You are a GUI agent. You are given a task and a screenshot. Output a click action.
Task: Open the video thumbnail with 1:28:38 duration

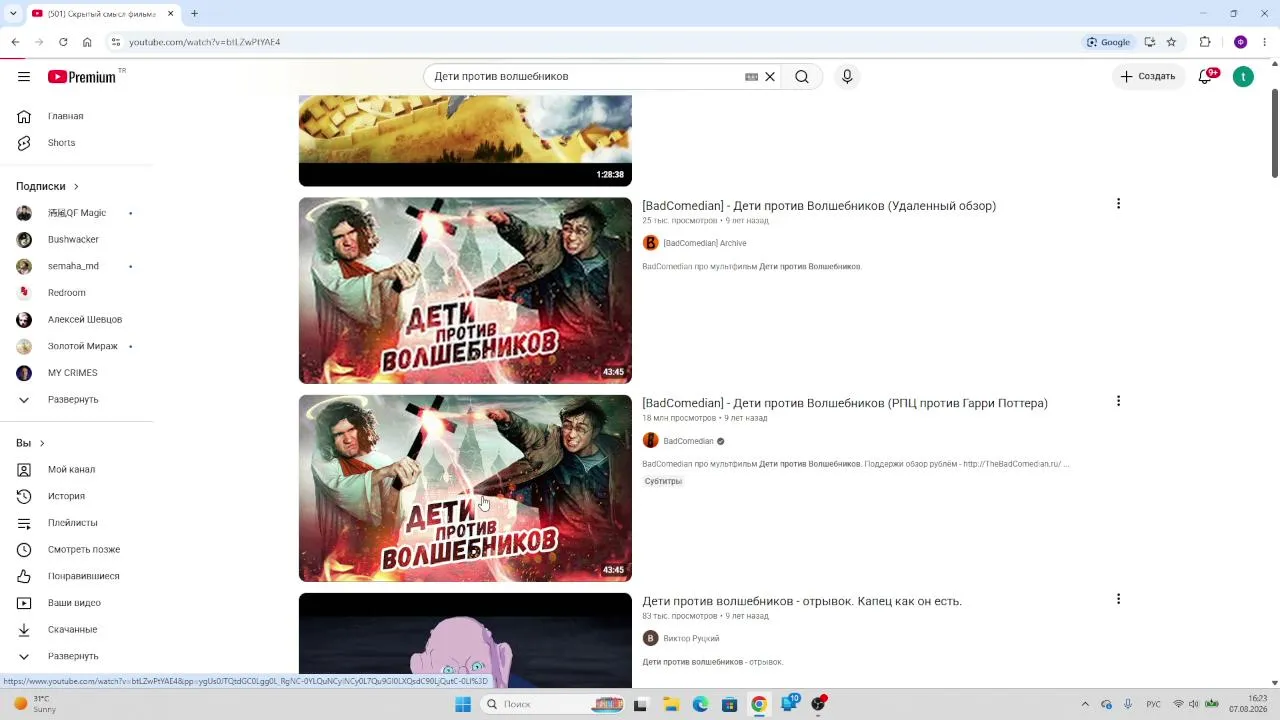coord(465,141)
